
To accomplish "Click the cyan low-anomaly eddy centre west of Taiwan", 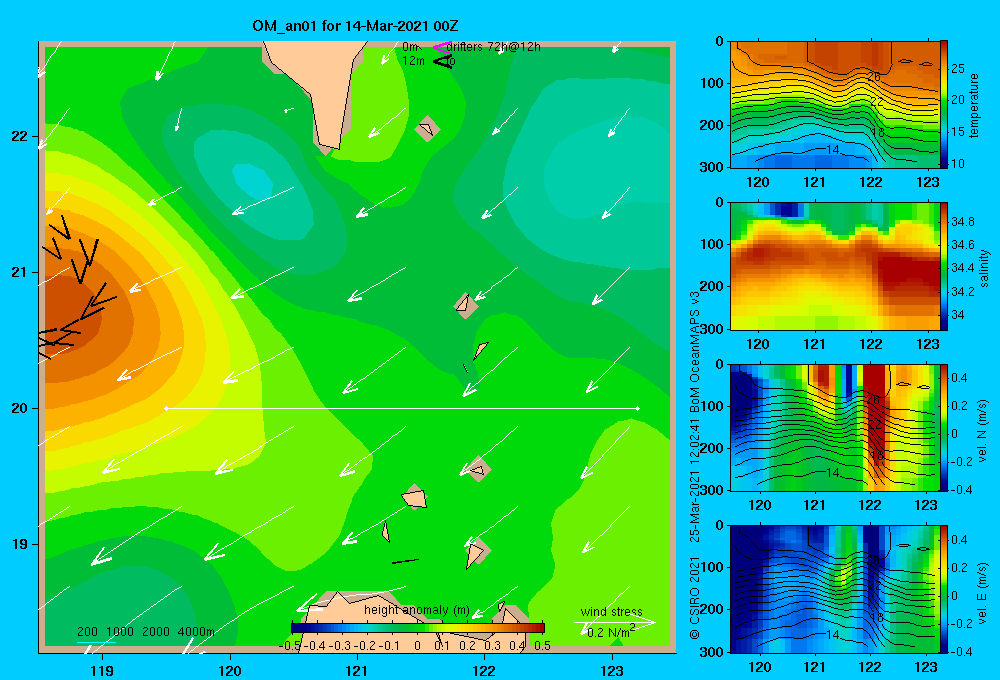I will [x=253, y=180].
